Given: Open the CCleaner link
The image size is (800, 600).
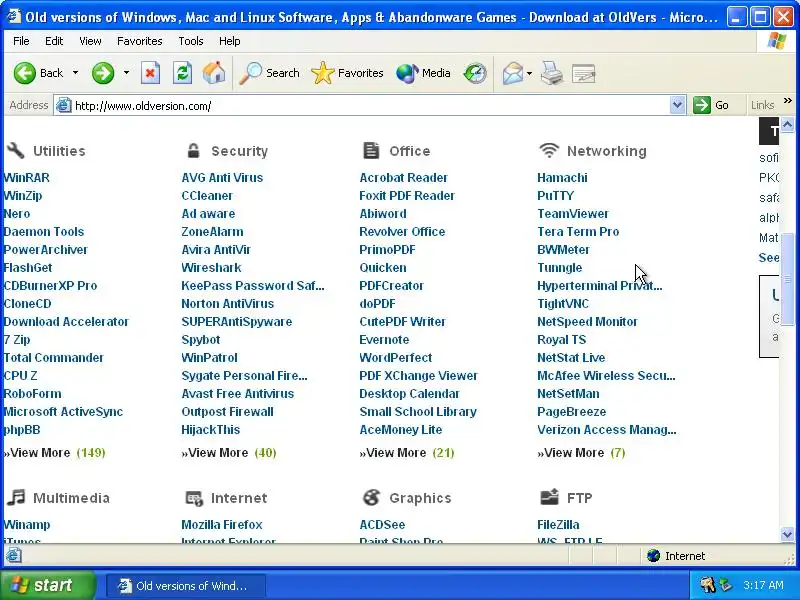Looking at the screenshot, I should tap(207, 195).
